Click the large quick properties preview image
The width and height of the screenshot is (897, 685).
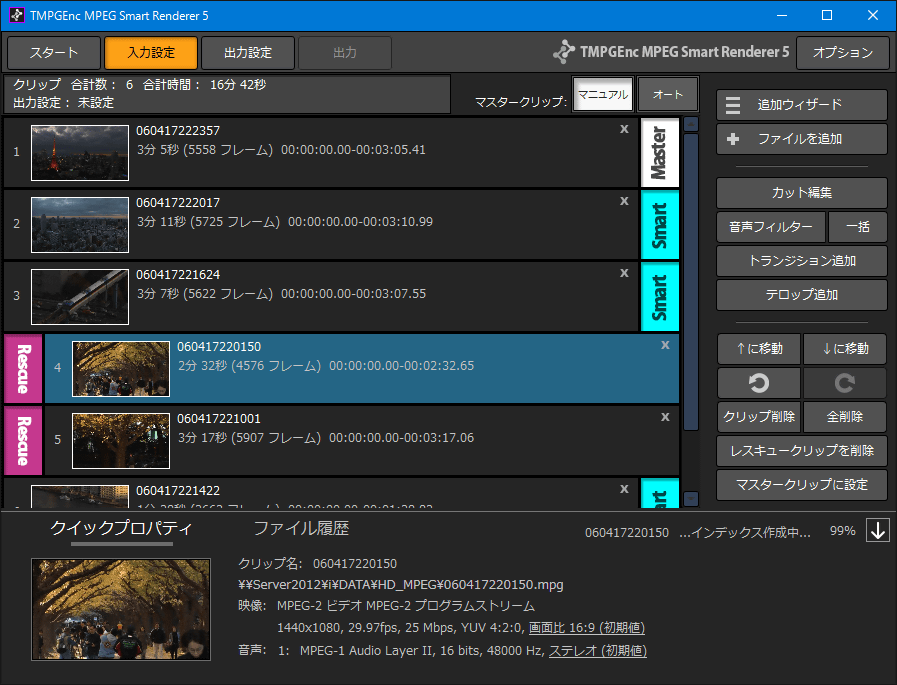coord(121,609)
